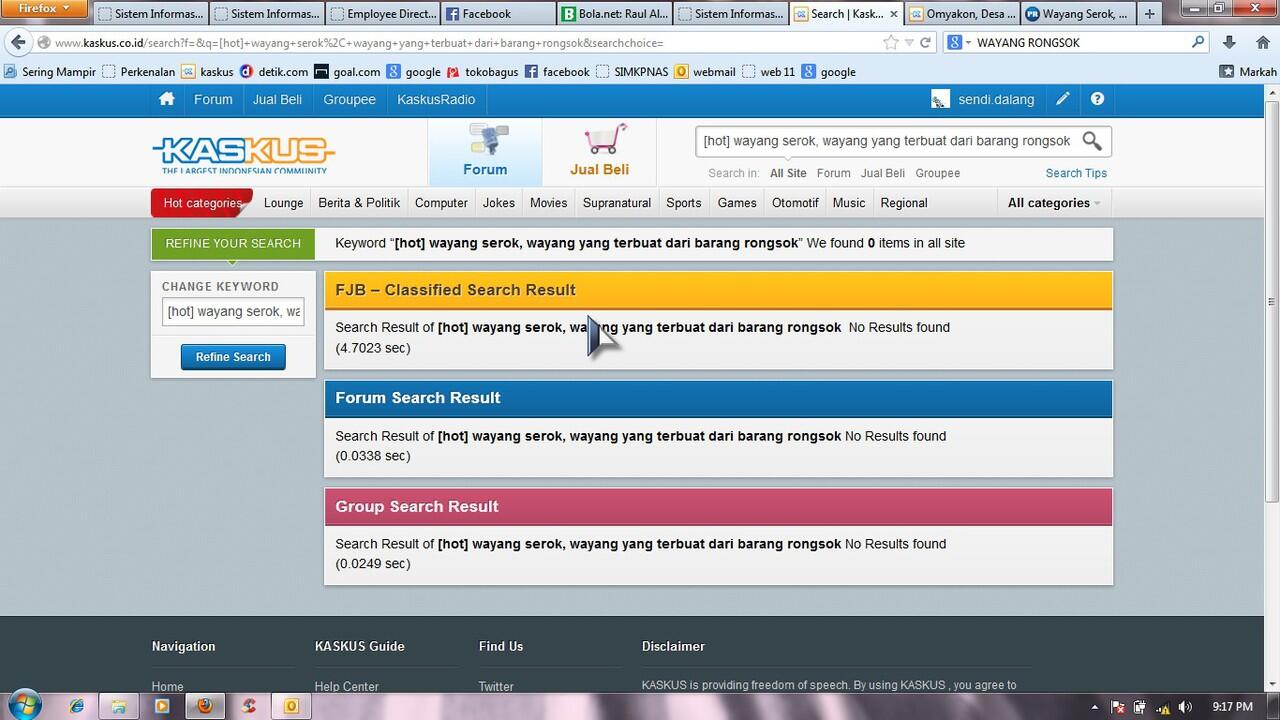
Task: Open the Twitter footer link
Action: click(496, 687)
